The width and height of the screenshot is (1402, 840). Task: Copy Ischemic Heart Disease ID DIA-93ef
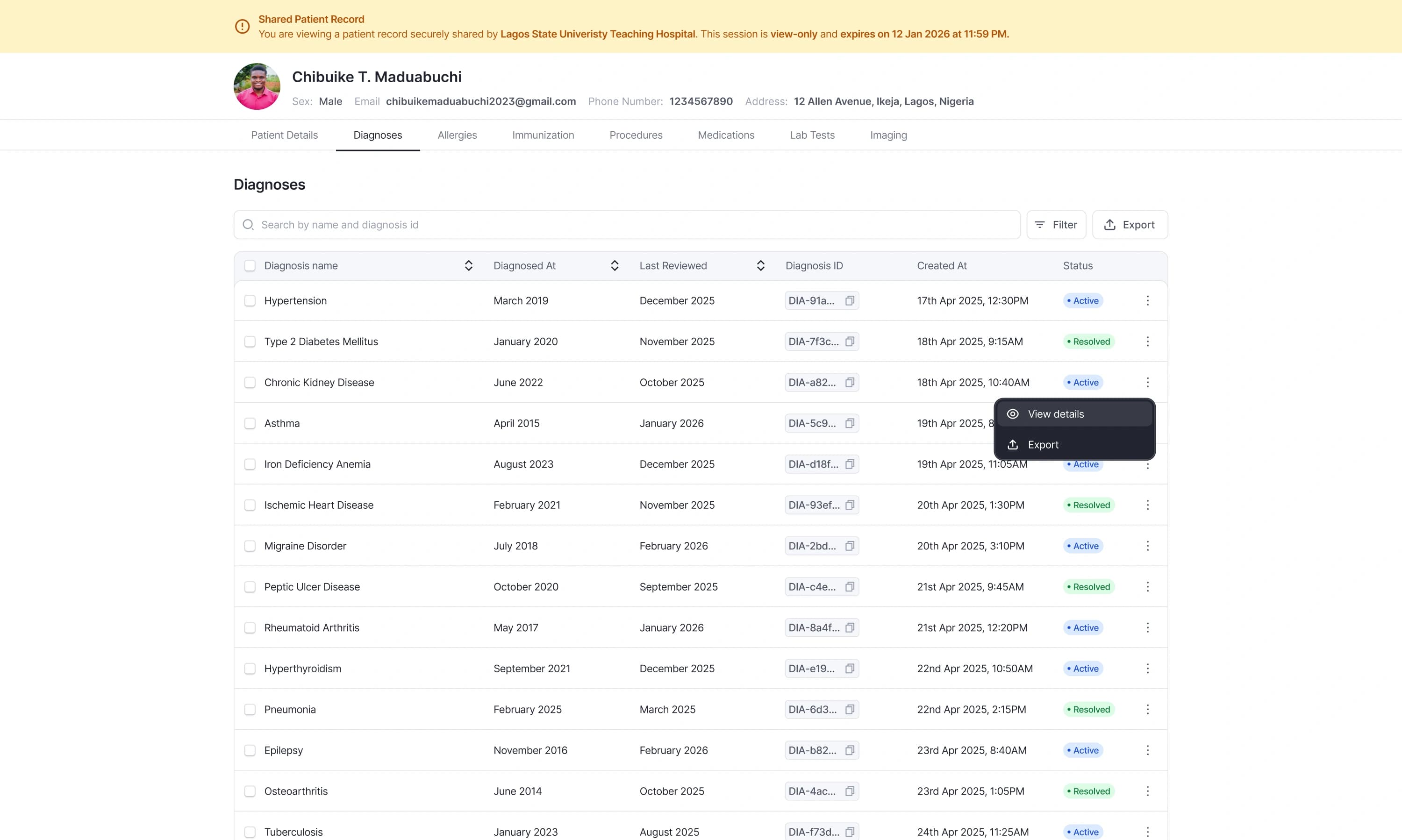pos(849,505)
